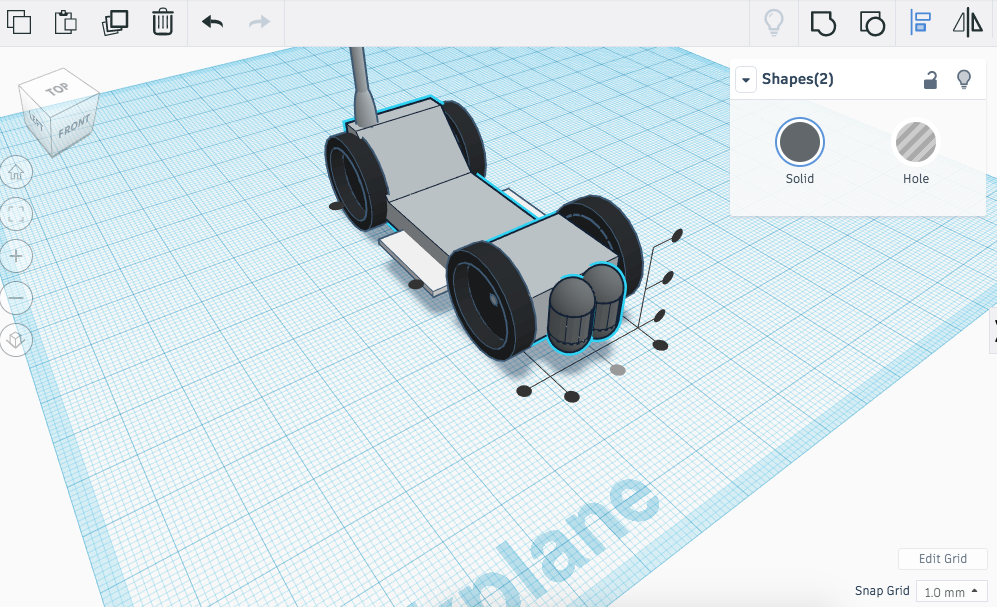
Task: Show all hidden objects via the lightbulb icon
Action: pos(773,22)
